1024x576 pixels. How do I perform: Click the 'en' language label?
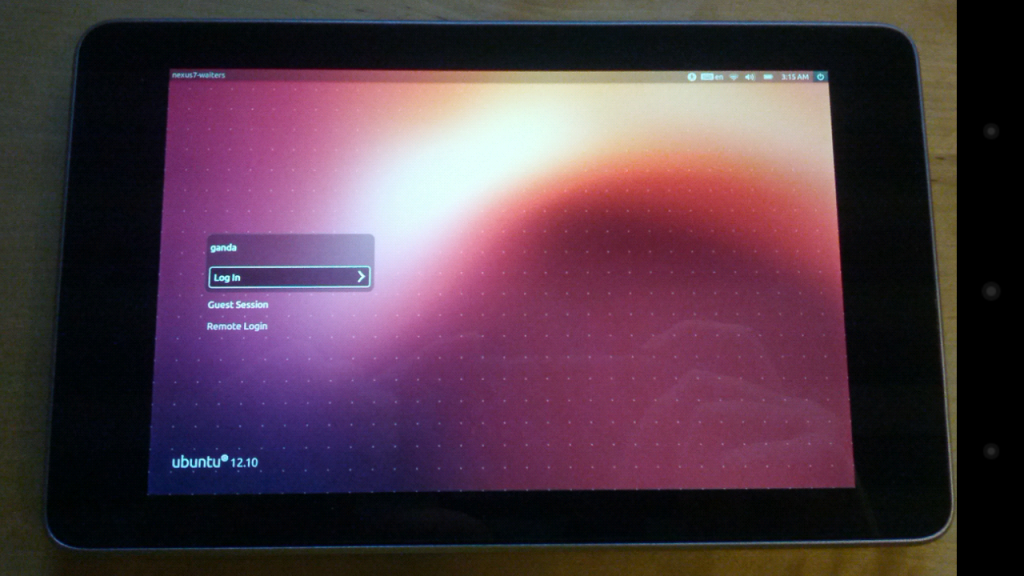[x=718, y=76]
